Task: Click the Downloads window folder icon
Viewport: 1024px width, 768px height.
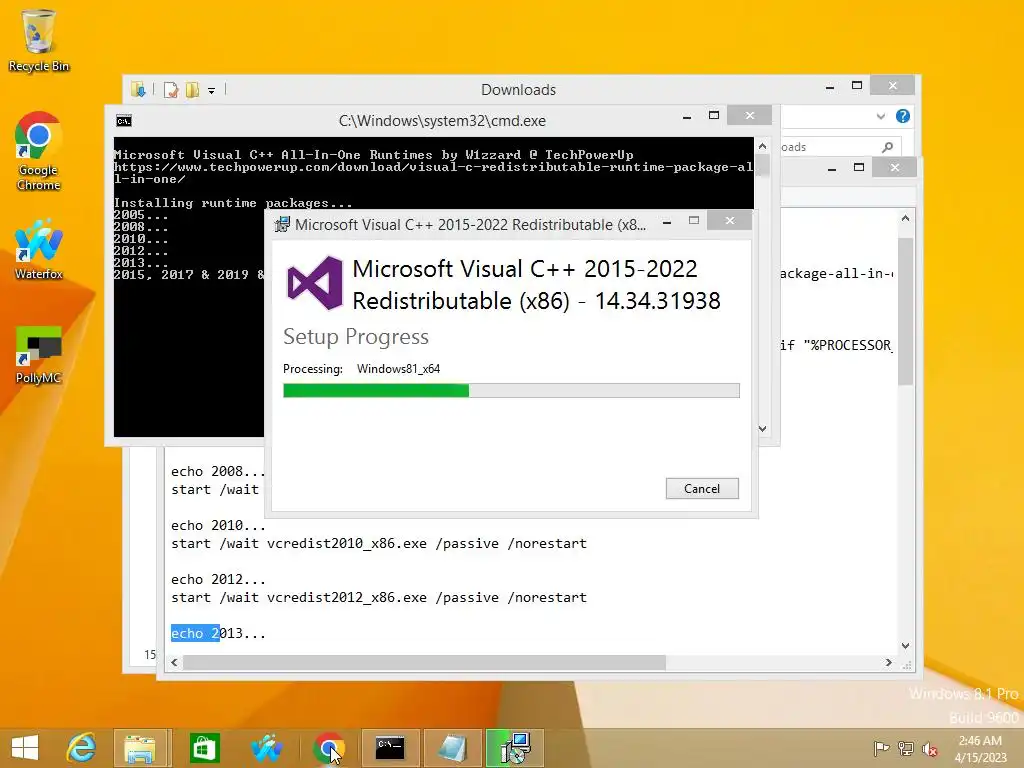Action: (x=138, y=89)
